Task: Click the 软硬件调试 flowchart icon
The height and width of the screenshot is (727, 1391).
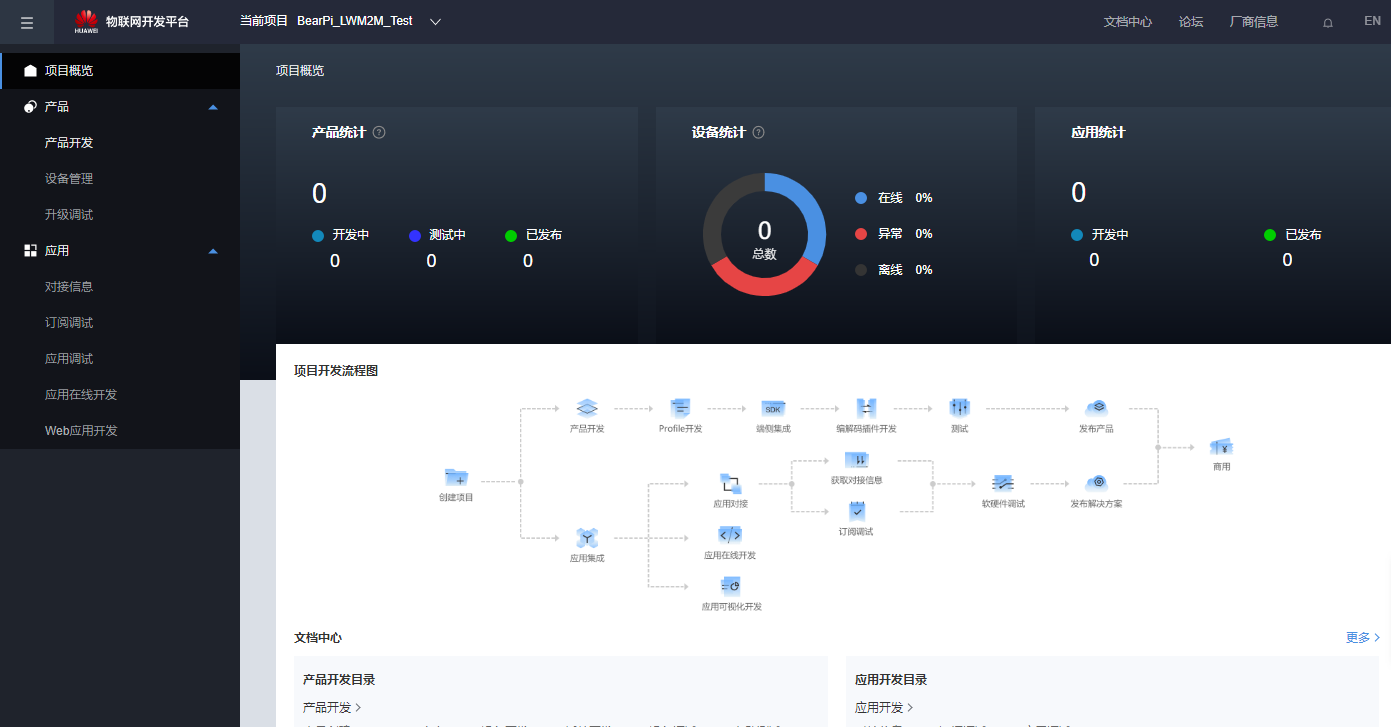Action: click(1003, 483)
